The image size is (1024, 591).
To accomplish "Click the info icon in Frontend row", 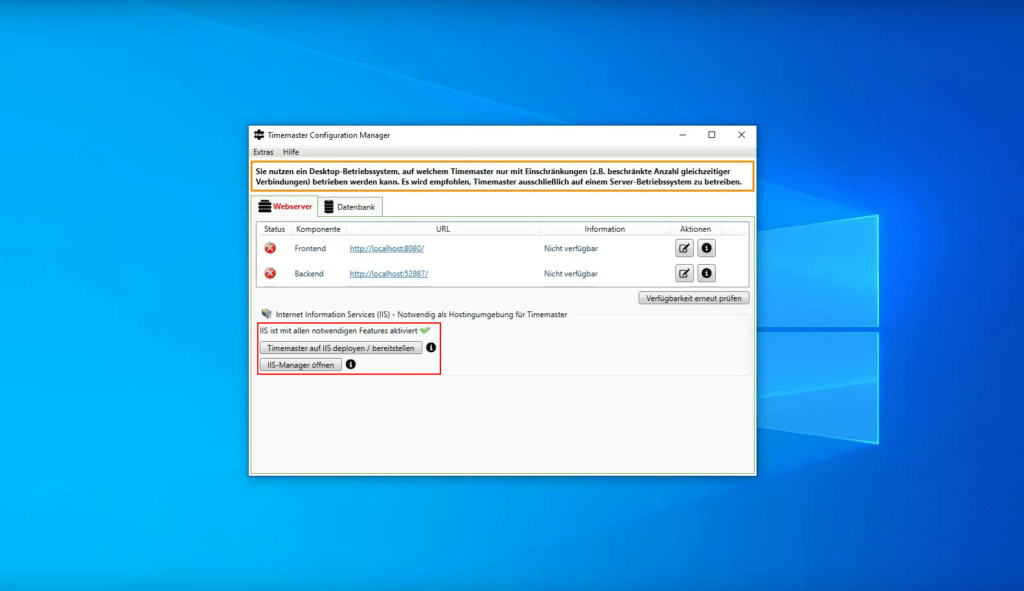I will tap(706, 248).
